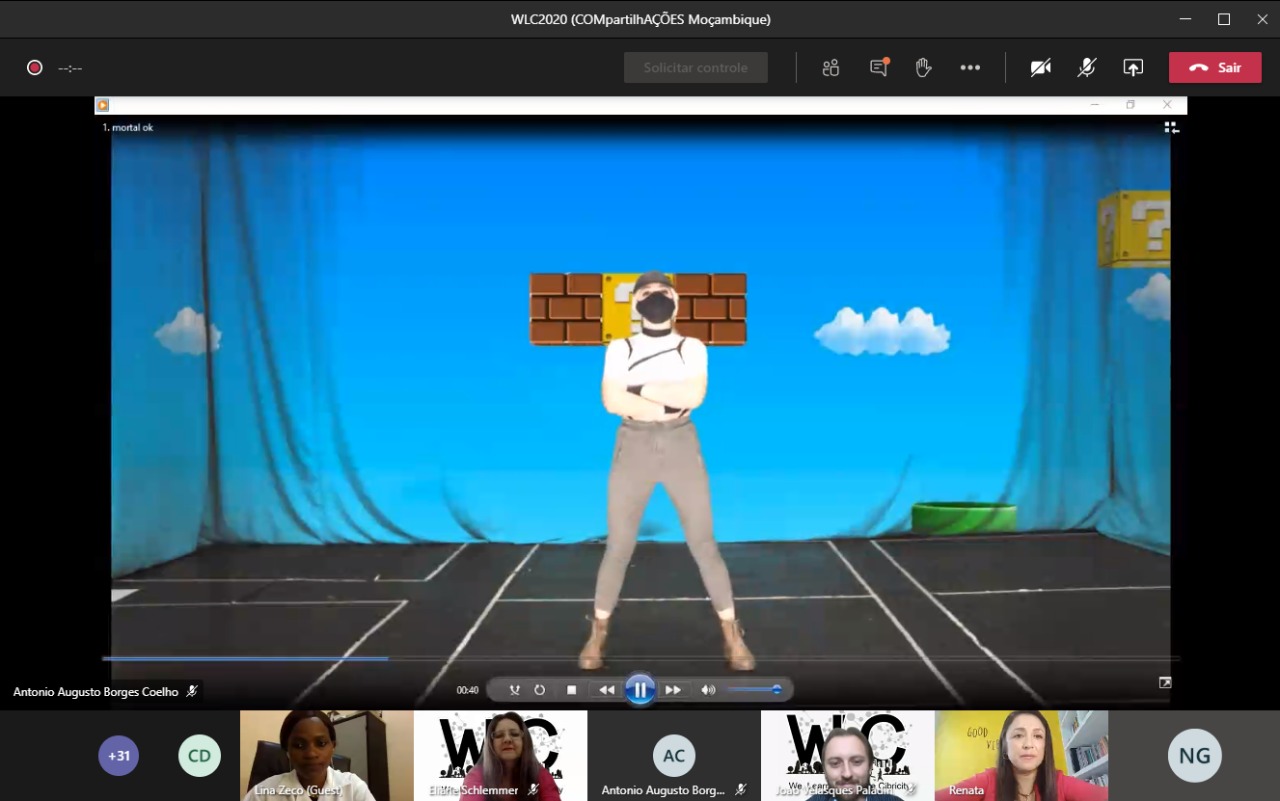This screenshot has width=1280, height=801.
Task: Restore down the shared media player window
Action: tap(1131, 105)
